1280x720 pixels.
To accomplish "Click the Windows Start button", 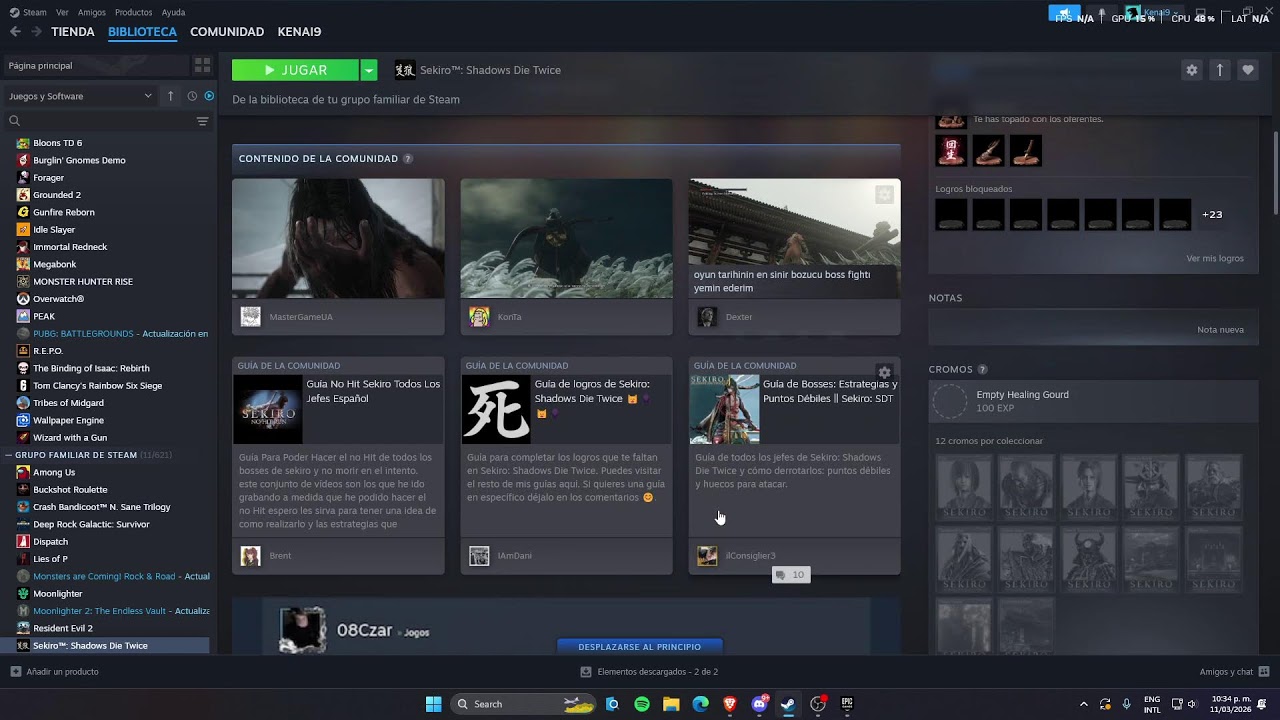I will tap(433, 704).
